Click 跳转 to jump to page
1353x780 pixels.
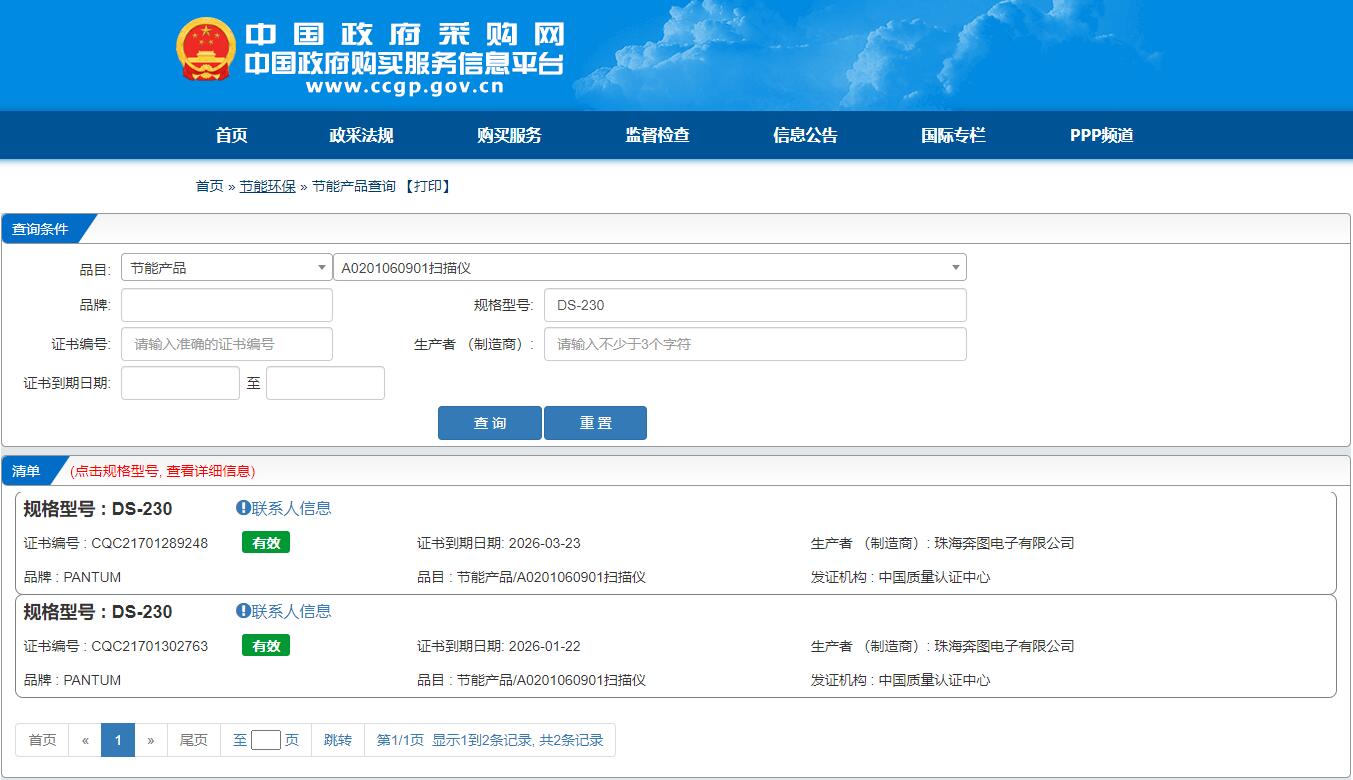(338, 741)
